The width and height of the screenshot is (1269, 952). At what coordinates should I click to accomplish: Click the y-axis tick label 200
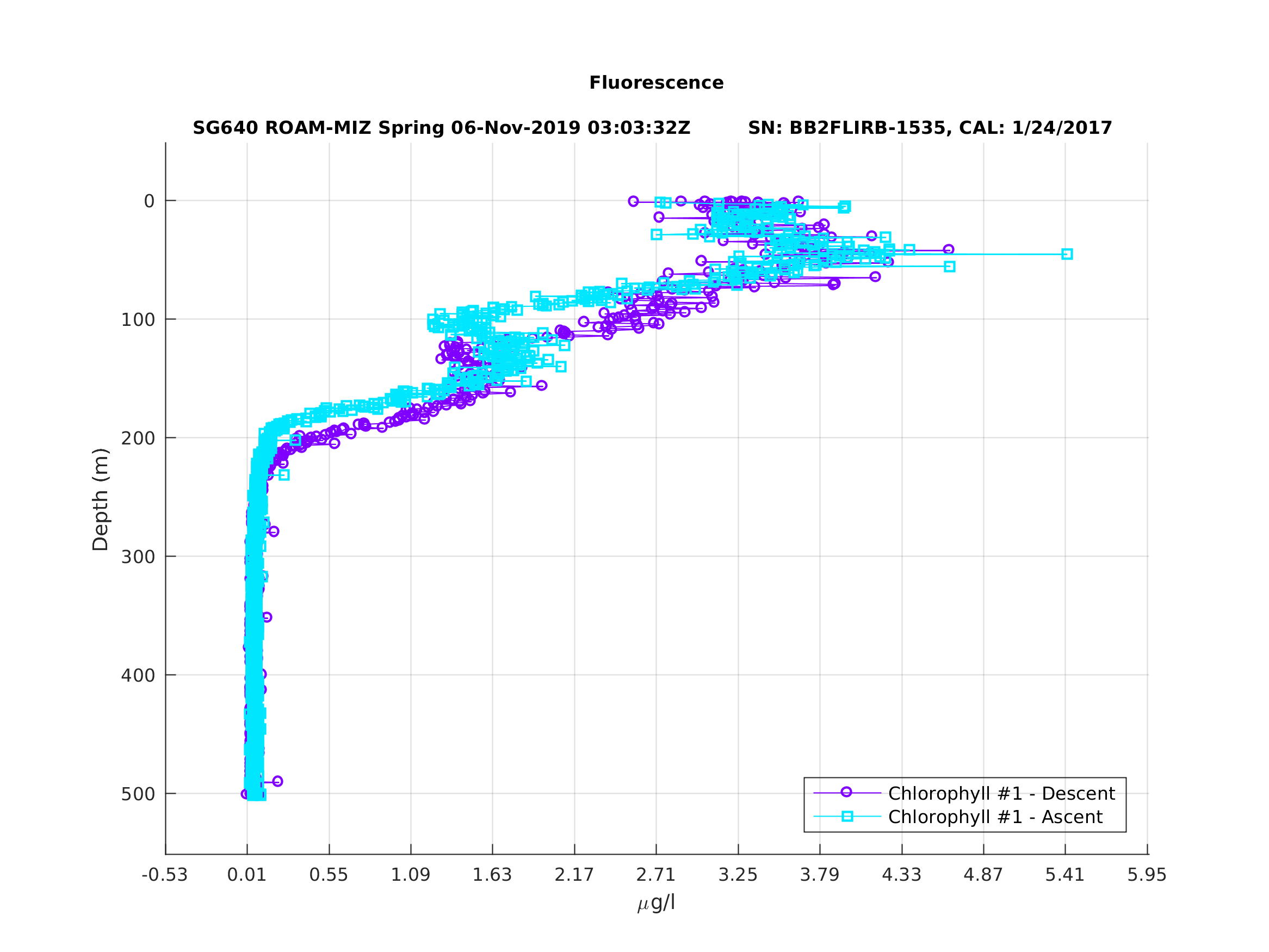pyautogui.click(x=138, y=438)
